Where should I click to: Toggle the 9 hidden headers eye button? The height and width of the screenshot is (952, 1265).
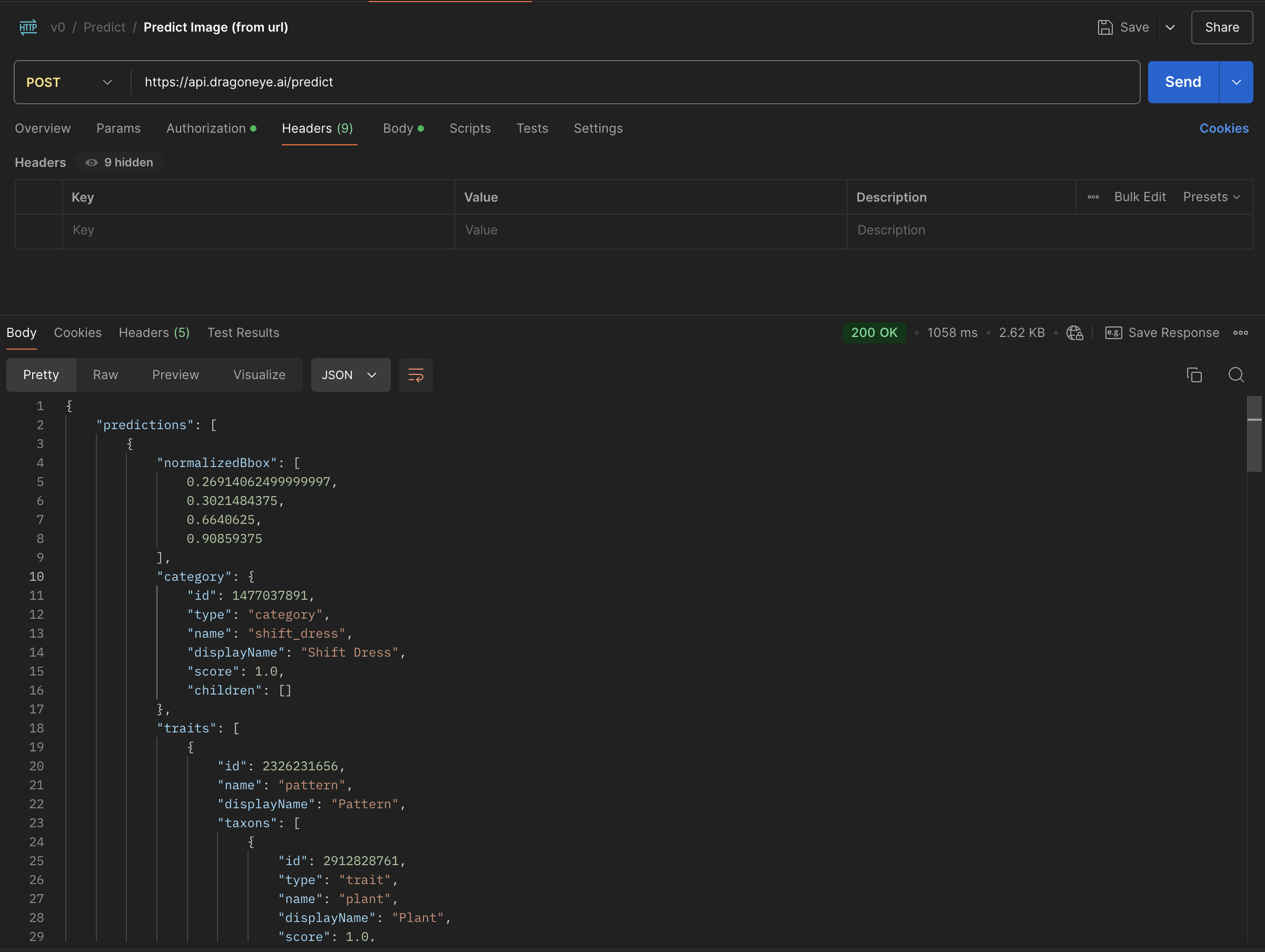click(119, 162)
